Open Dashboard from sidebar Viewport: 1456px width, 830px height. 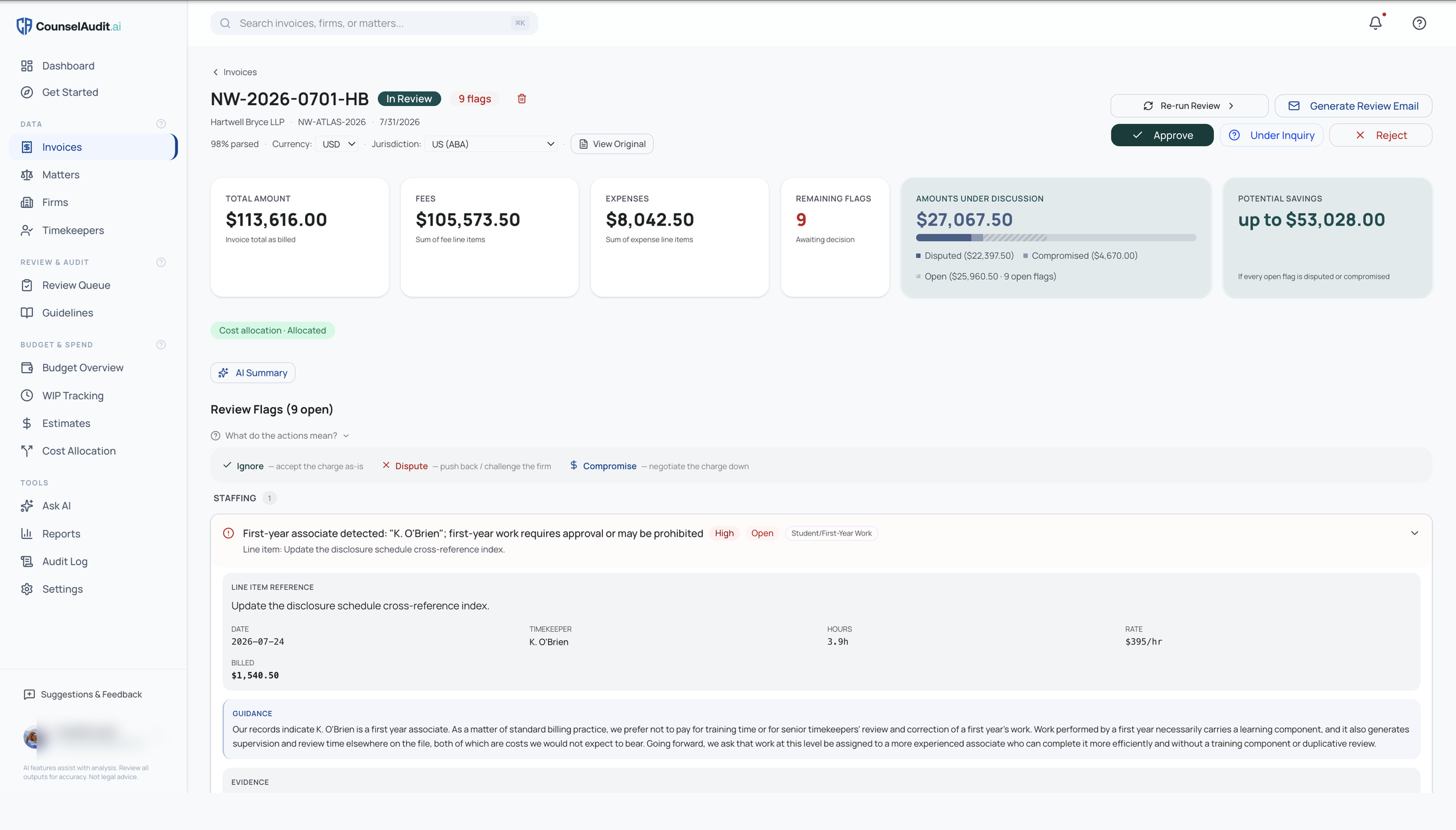click(x=93, y=66)
